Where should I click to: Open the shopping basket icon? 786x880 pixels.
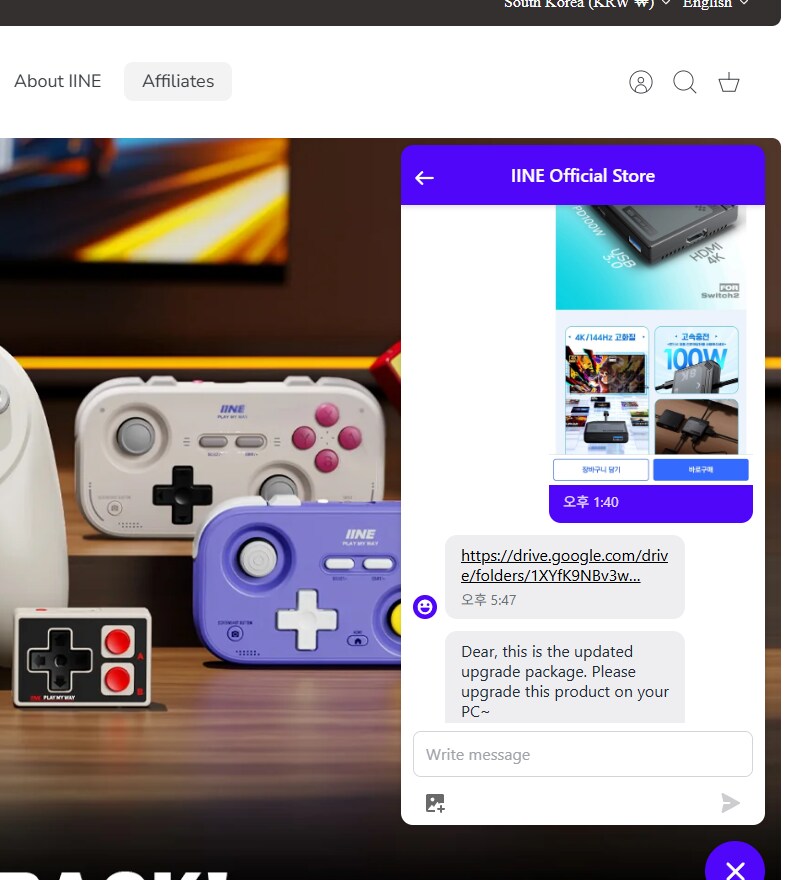(729, 82)
